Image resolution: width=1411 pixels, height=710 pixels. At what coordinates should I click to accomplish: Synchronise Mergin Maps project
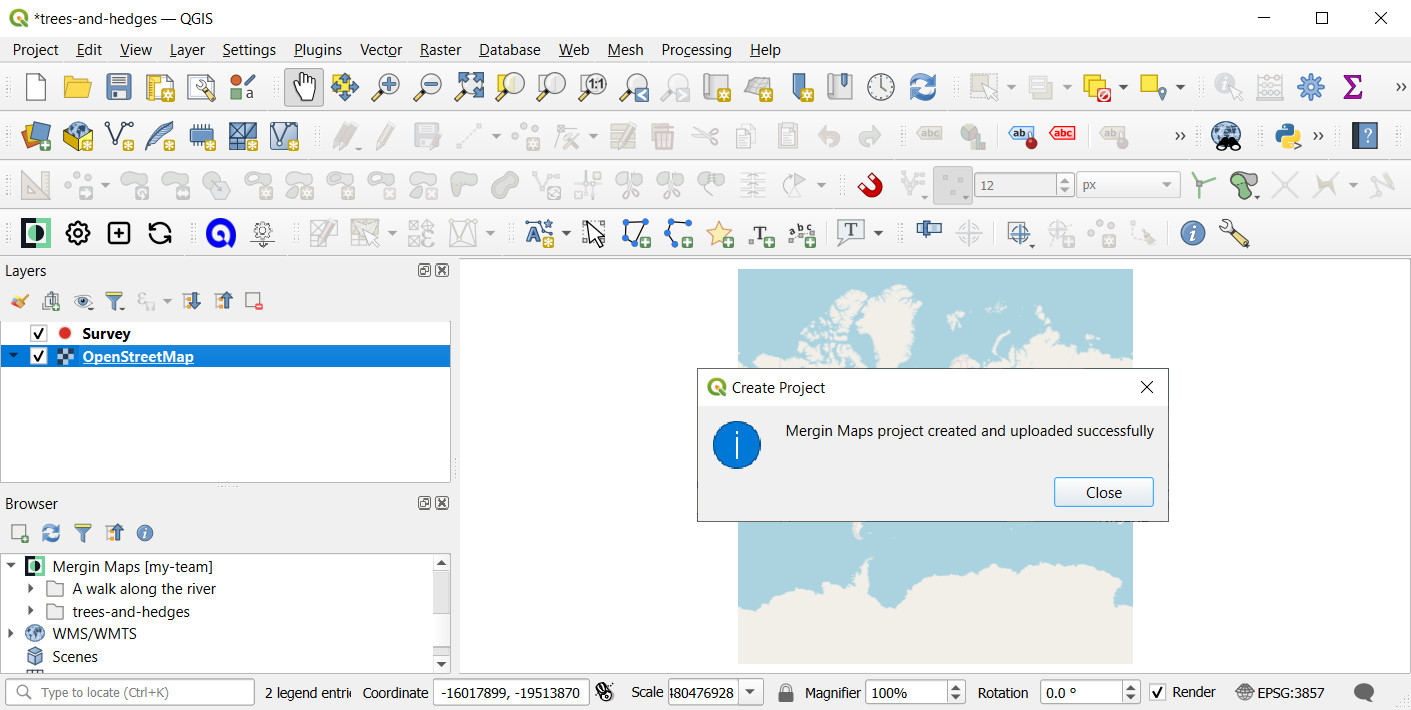(x=160, y=234)
